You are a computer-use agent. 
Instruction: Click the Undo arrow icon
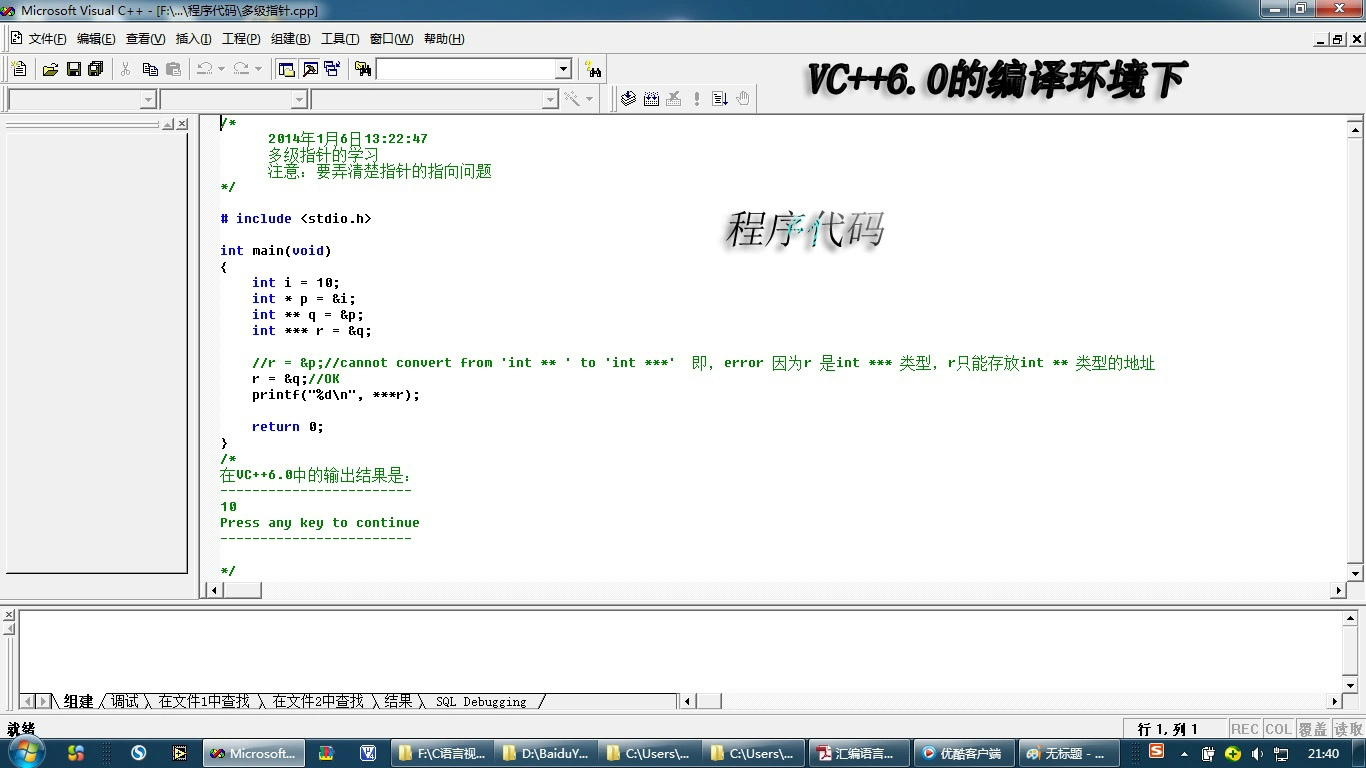[204, 69]
